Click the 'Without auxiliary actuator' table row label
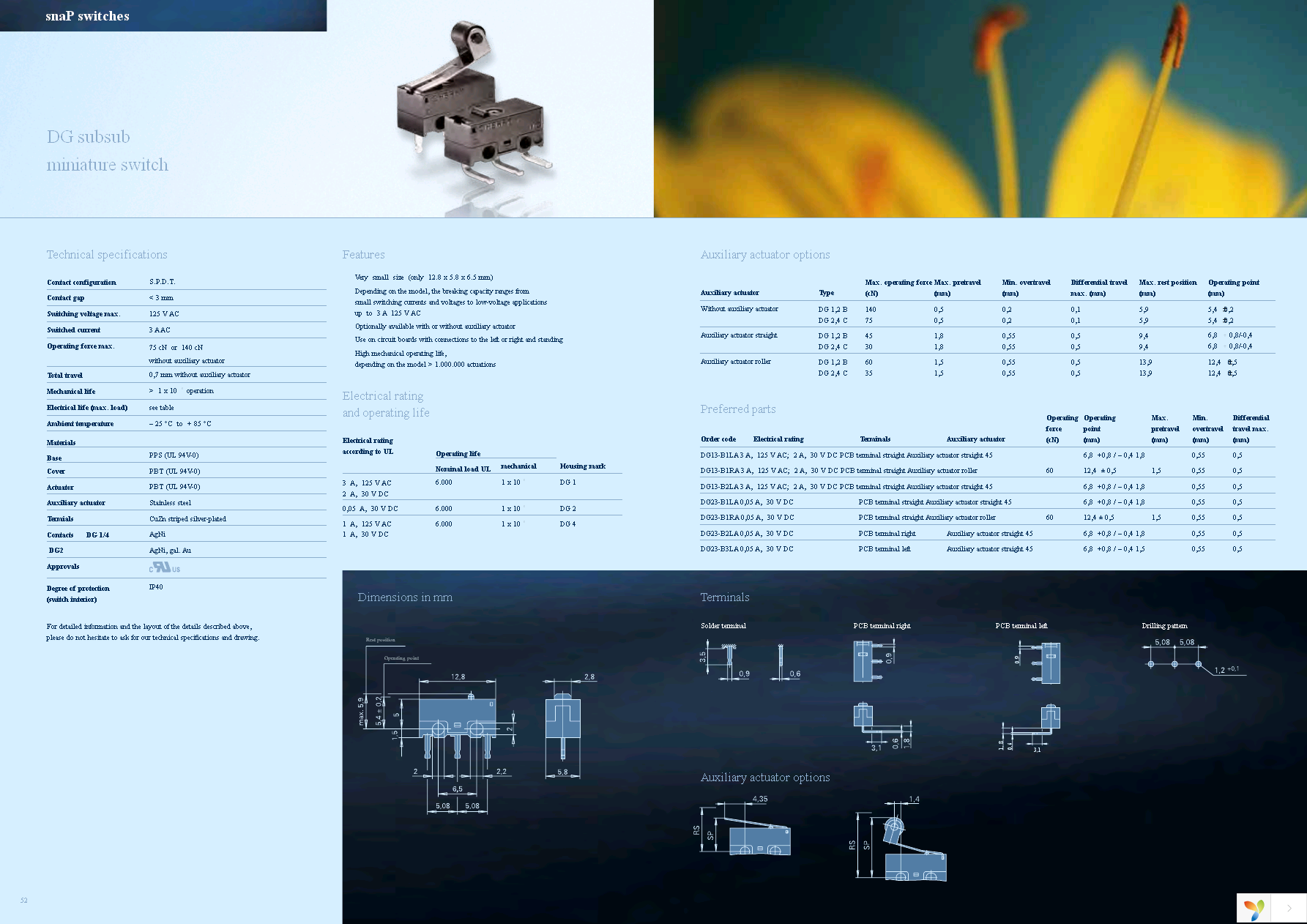 (740, 309)
